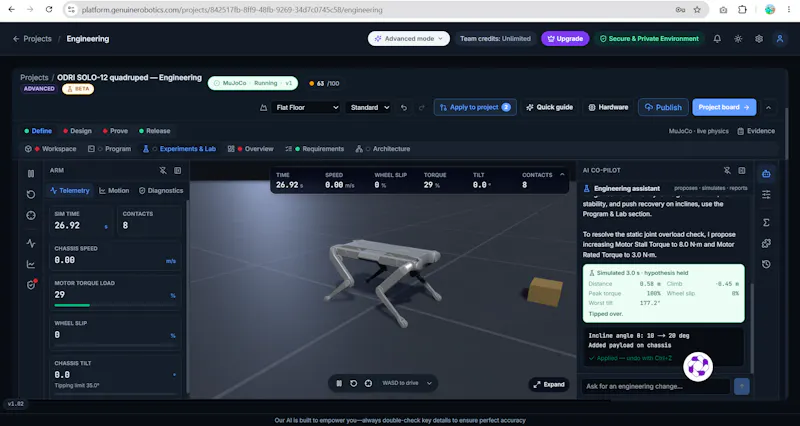The height and width of the screenshot is (426, 800).
Task: Open the sigma equations icon in right rail
Action: point(766,222)
